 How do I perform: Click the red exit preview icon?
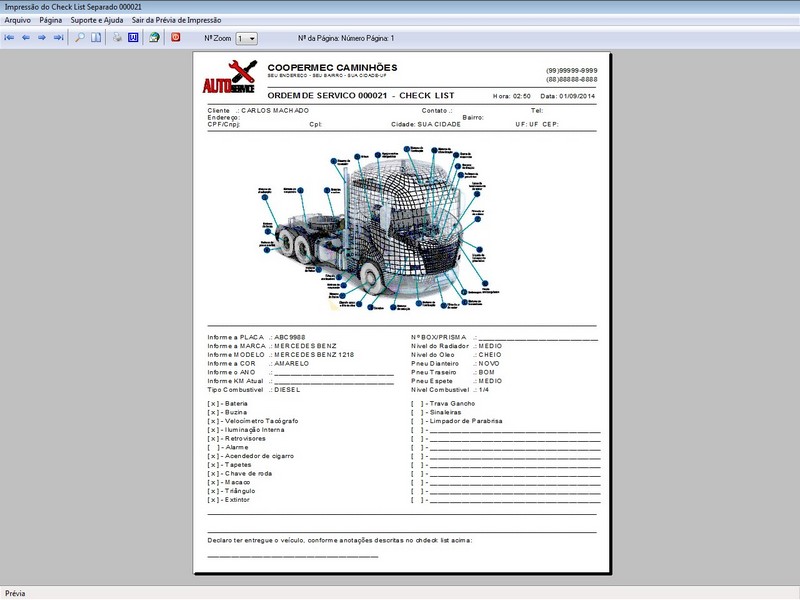[176, 38]
